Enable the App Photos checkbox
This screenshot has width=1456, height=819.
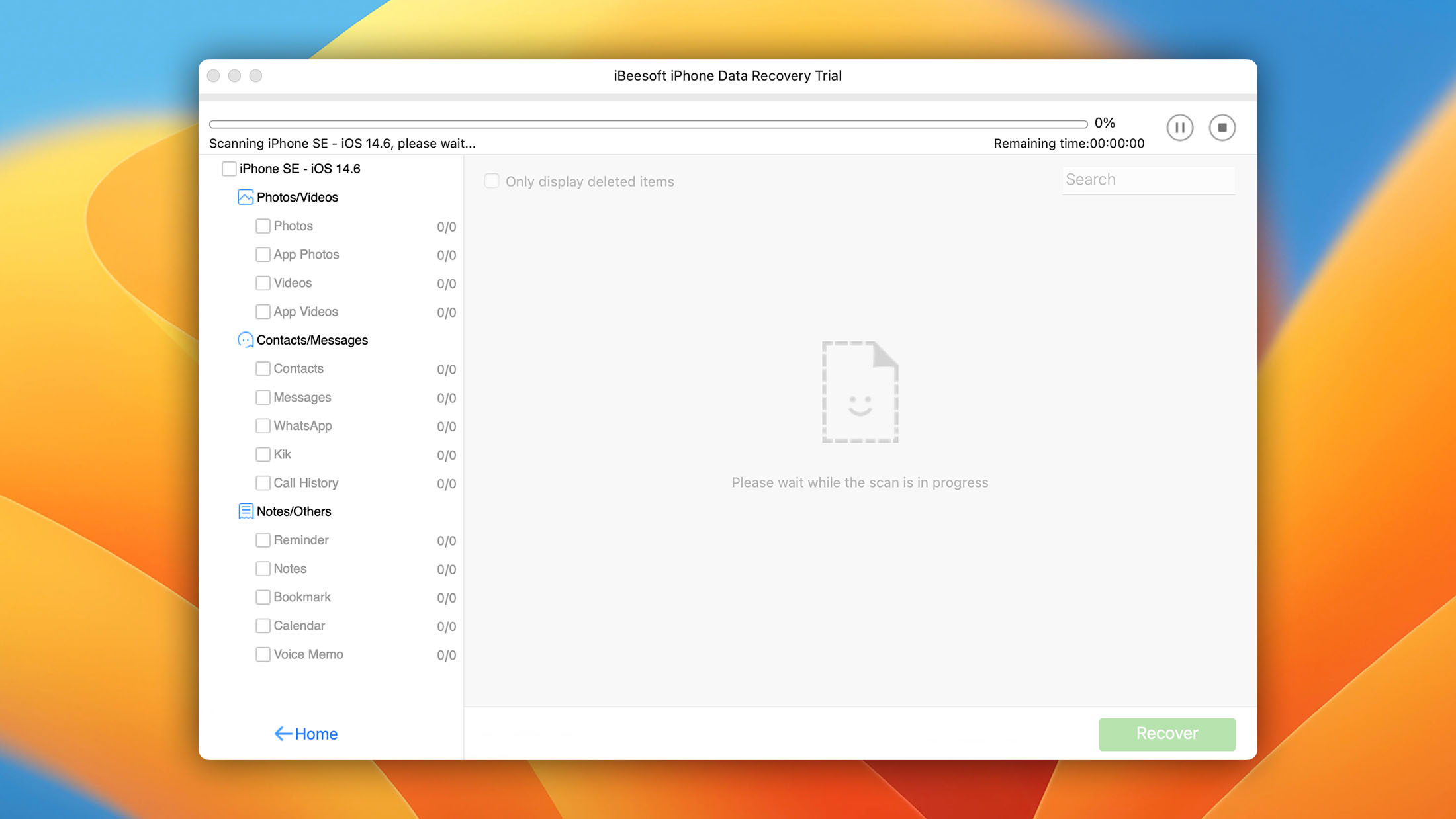pyautogui.click(x=263, y=255)
